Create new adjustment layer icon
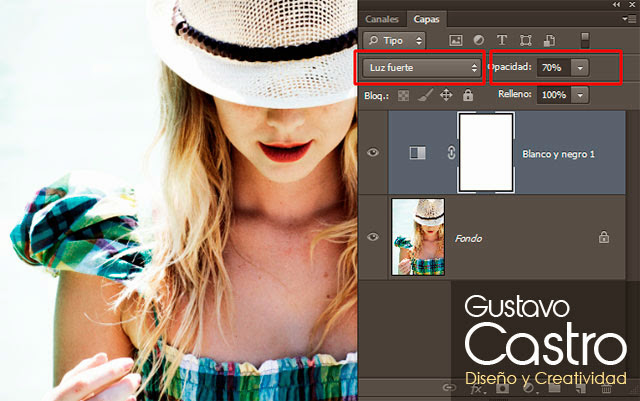This screenshot has width=640, height=401. tap(528, 388)
